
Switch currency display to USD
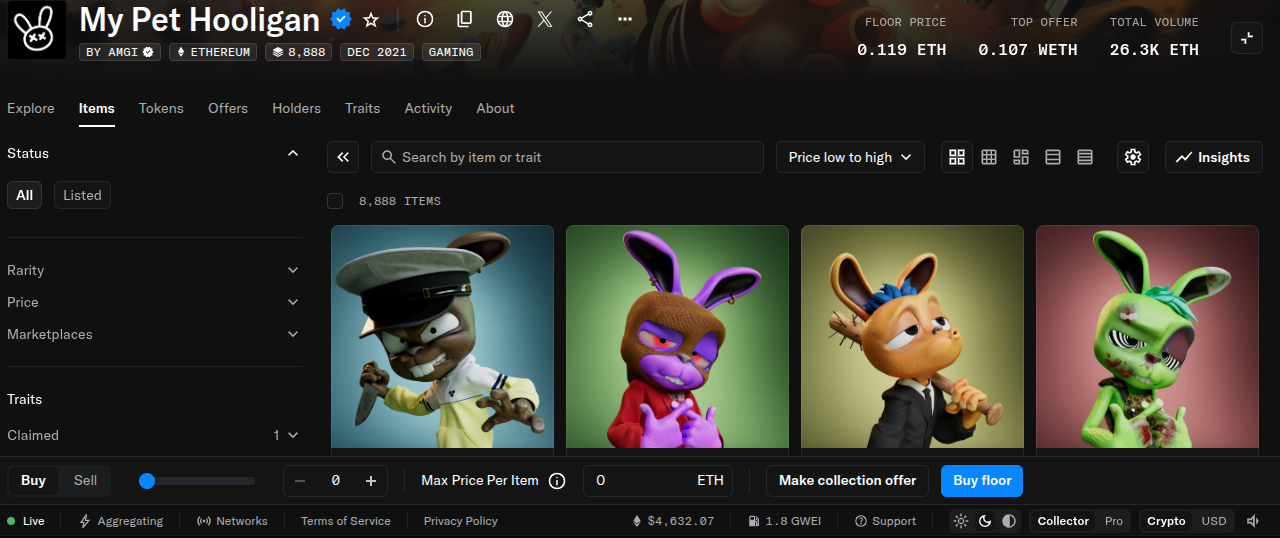1214,521
